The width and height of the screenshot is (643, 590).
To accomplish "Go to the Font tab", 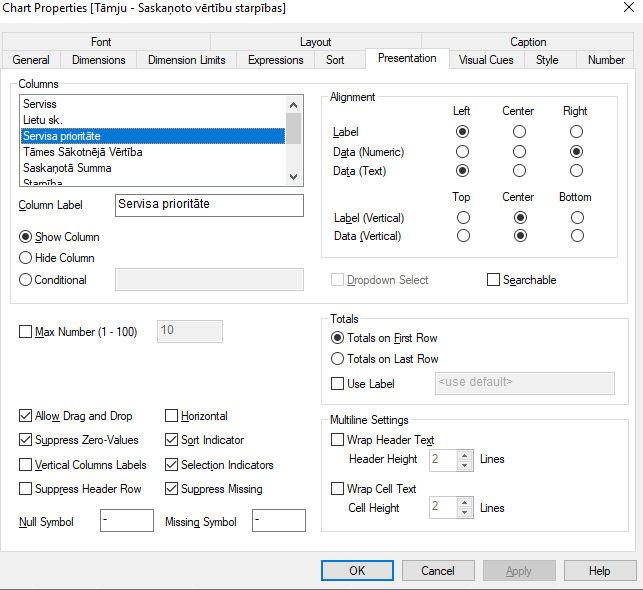I will click(x=101, y=42).
